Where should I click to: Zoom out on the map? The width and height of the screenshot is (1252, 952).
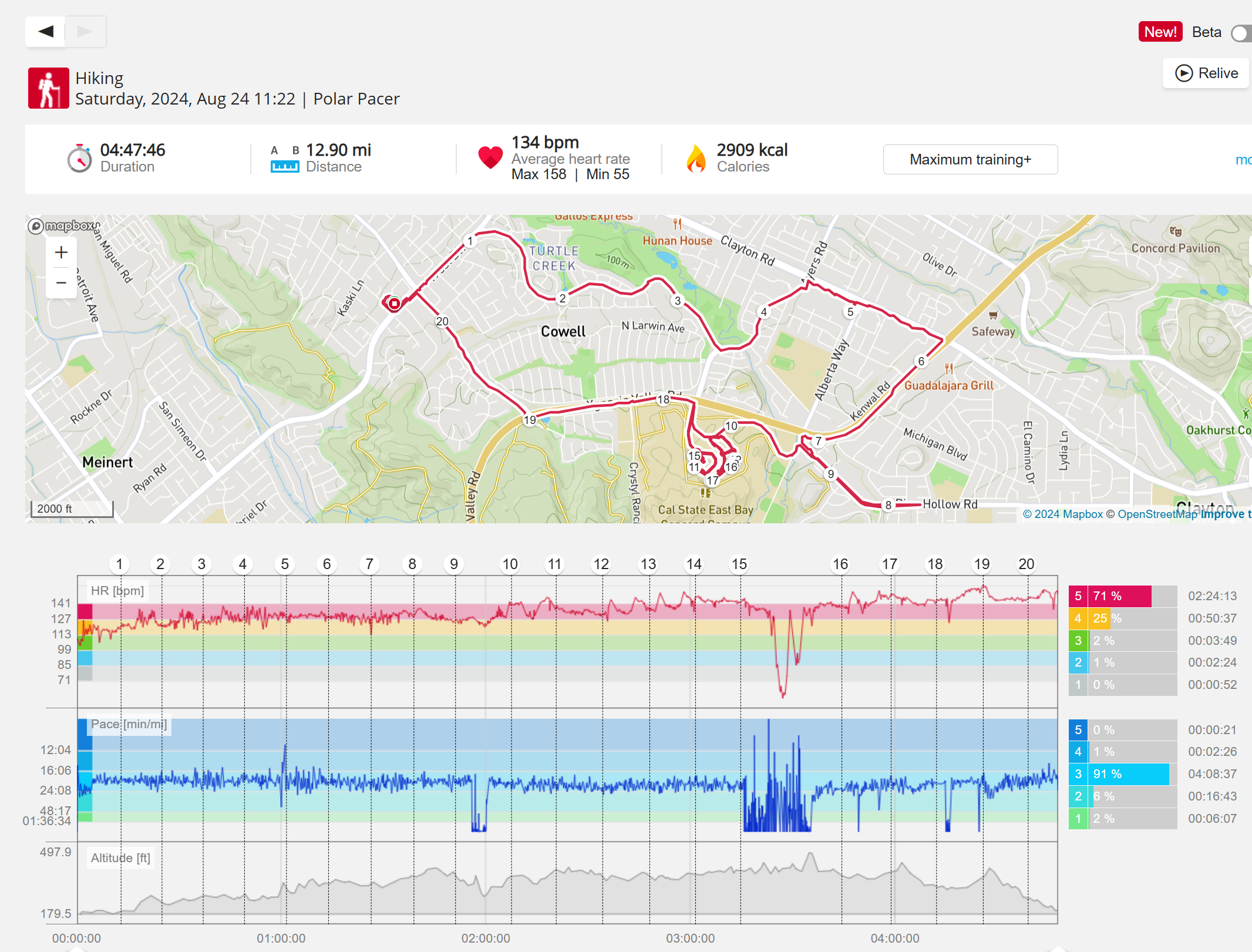pos(61,283)
